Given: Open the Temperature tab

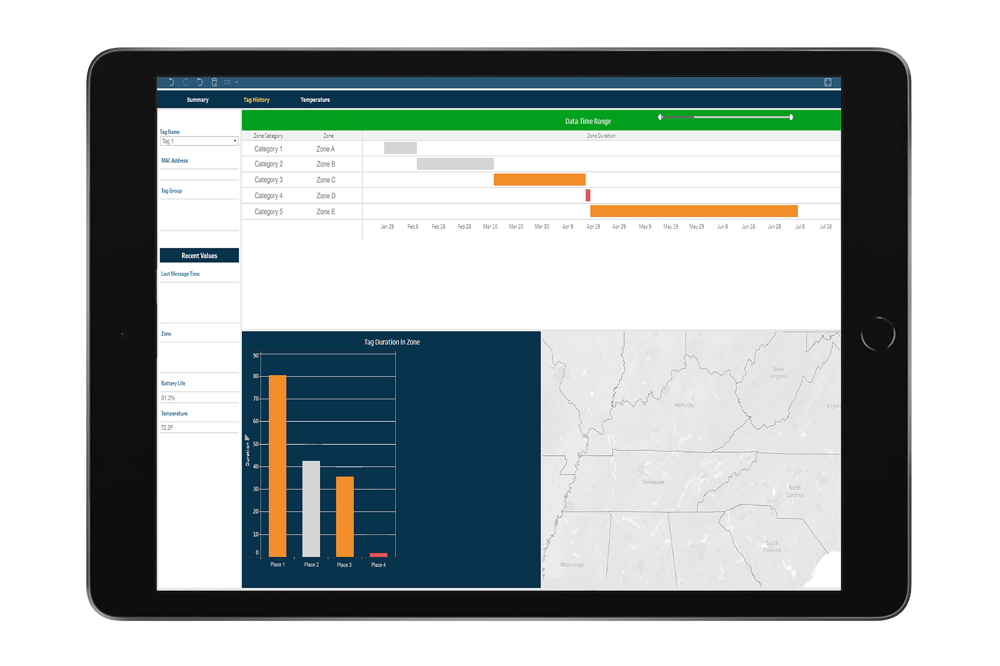Looking at the screenshot, I should [x=316, y=100].
